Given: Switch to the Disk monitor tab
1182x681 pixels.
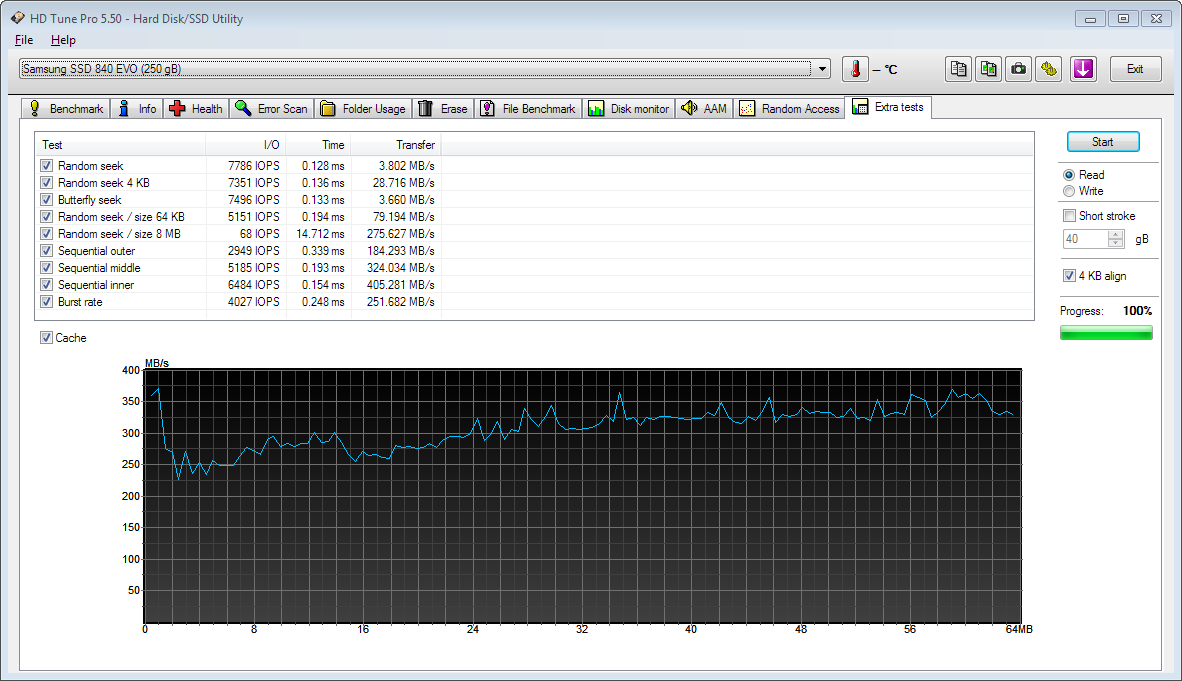Looking at the screenshot, I should [629, 109].
